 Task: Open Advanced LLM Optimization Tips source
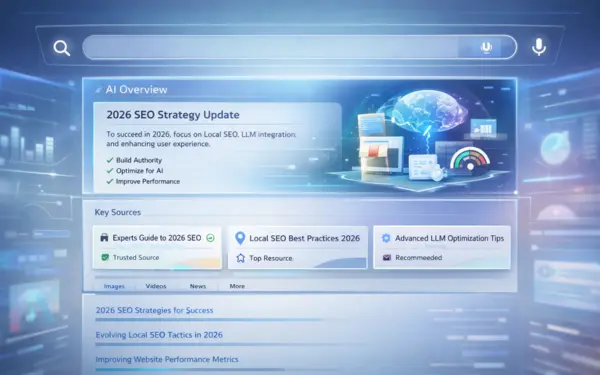(x=442, y=247)
